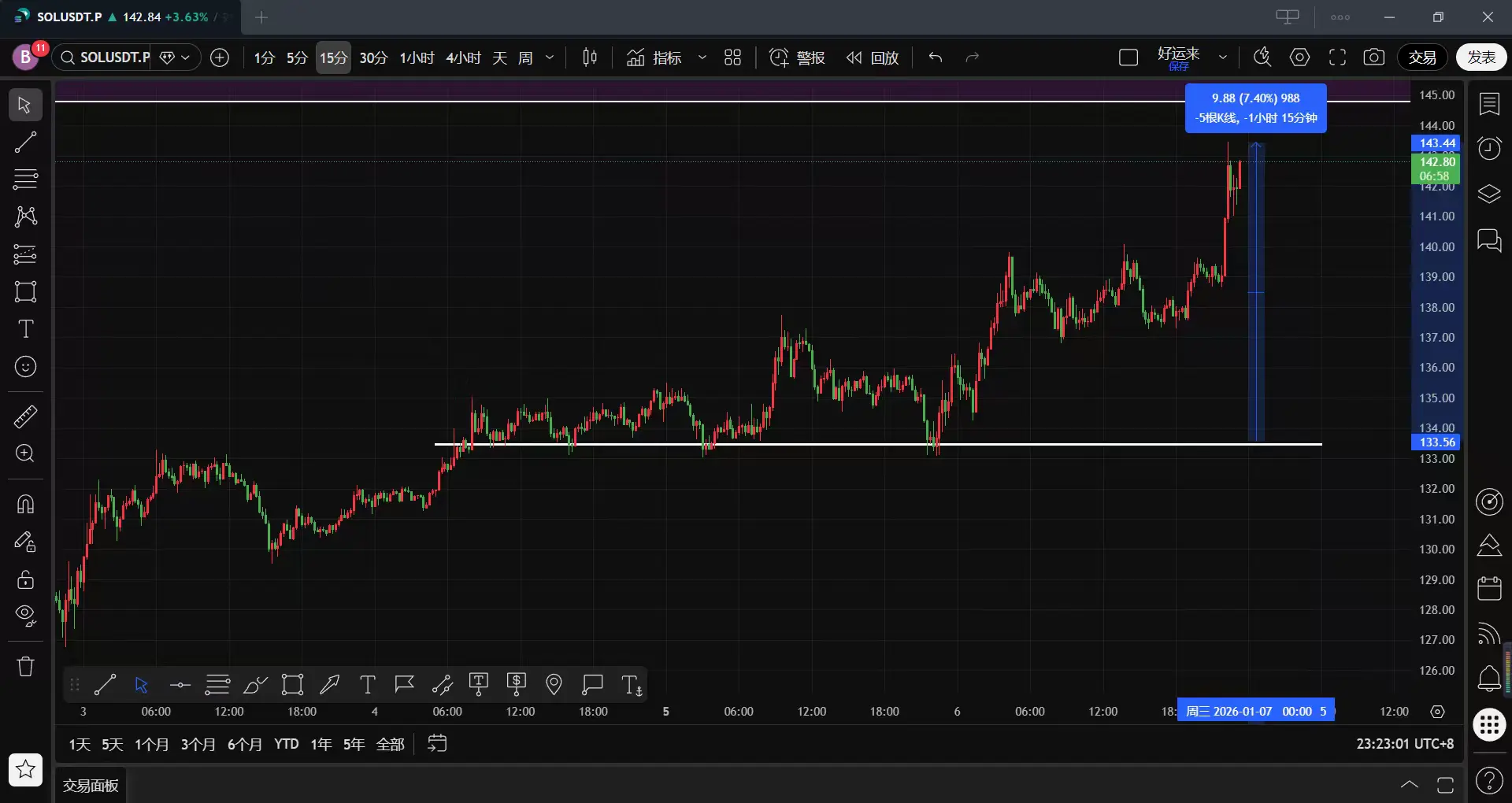Expand the timeframe dropdown arrow
Image resolution: width=1512 pixels, height=803 pixels.
(550, 57)
